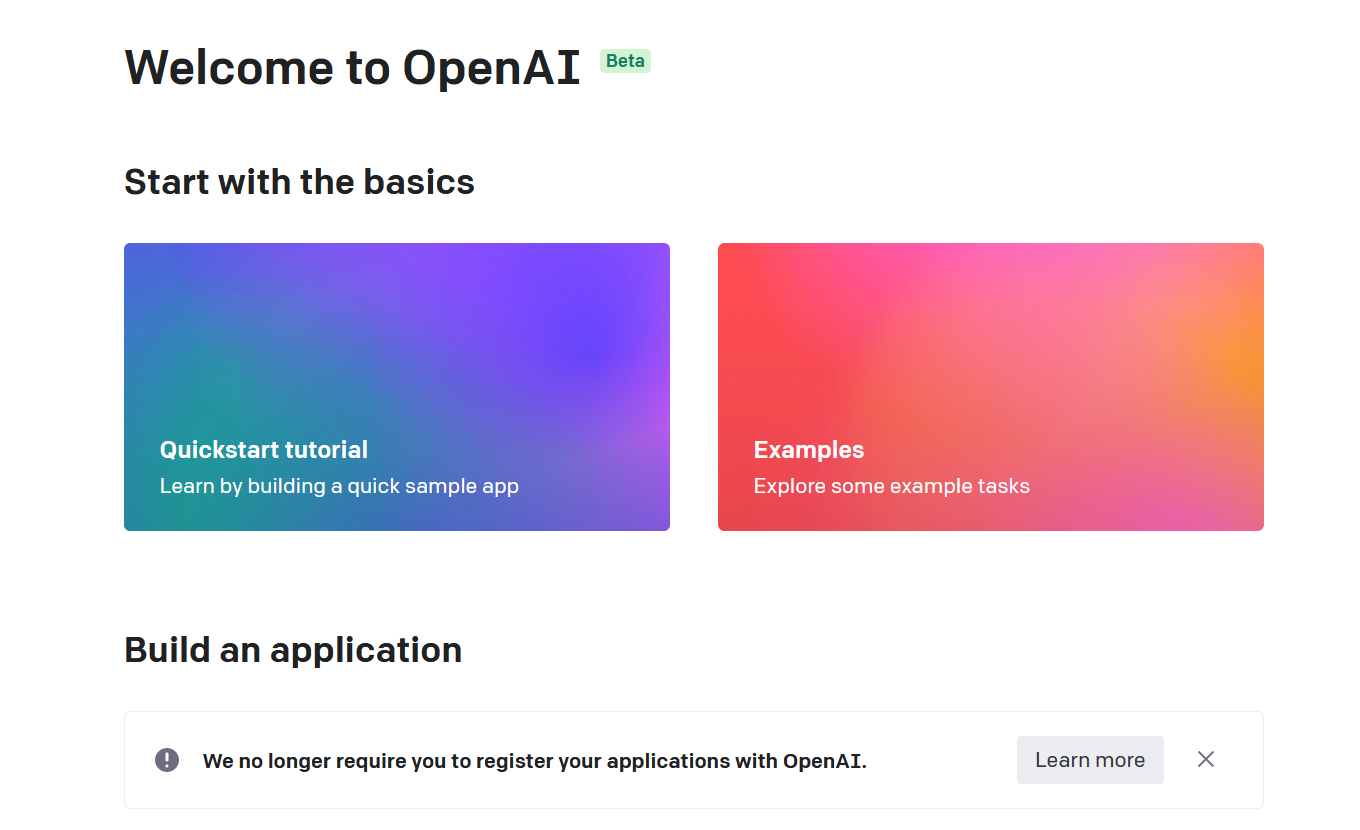Click the 'Build an application' heading
1360x830 pixels.
pos(293,650)
